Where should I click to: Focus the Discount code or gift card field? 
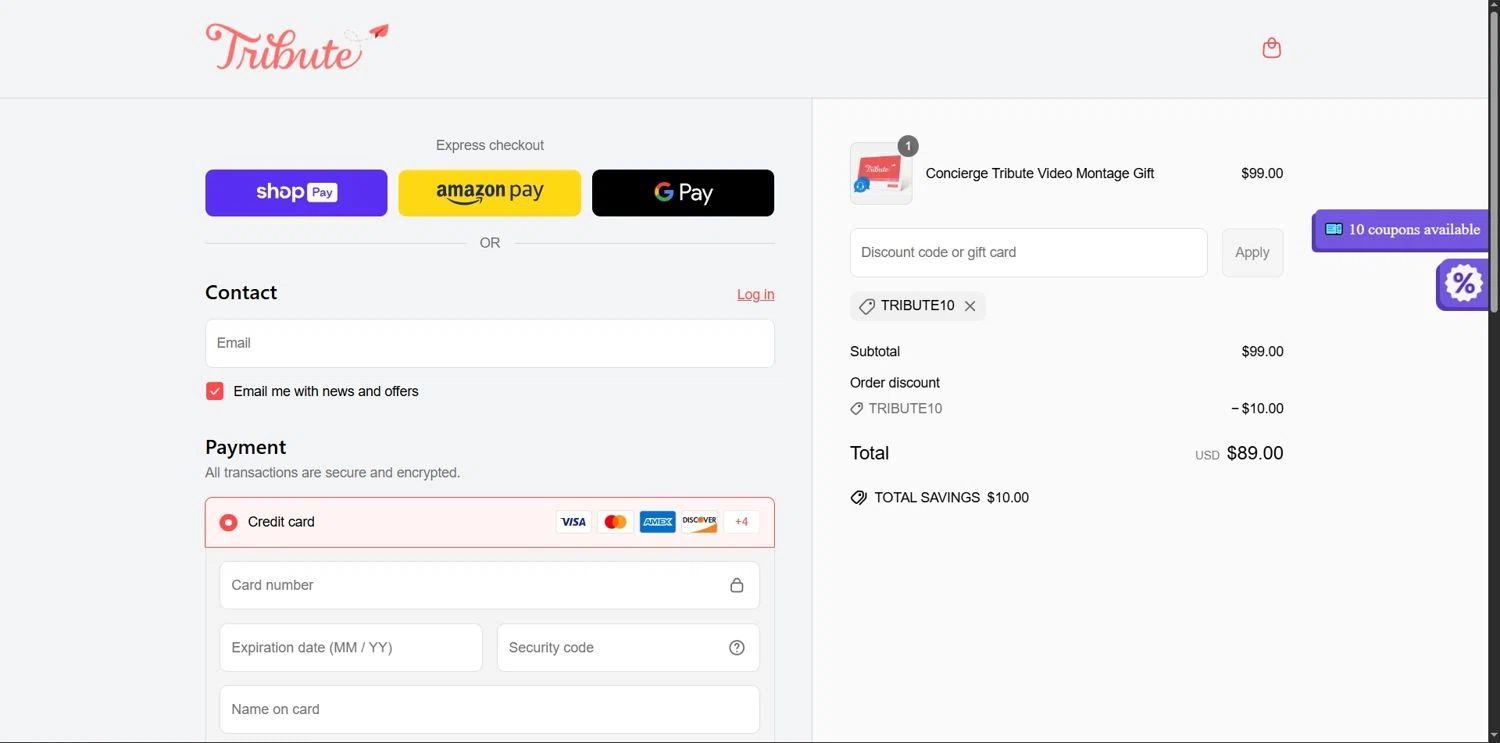tap(1029, 253)
